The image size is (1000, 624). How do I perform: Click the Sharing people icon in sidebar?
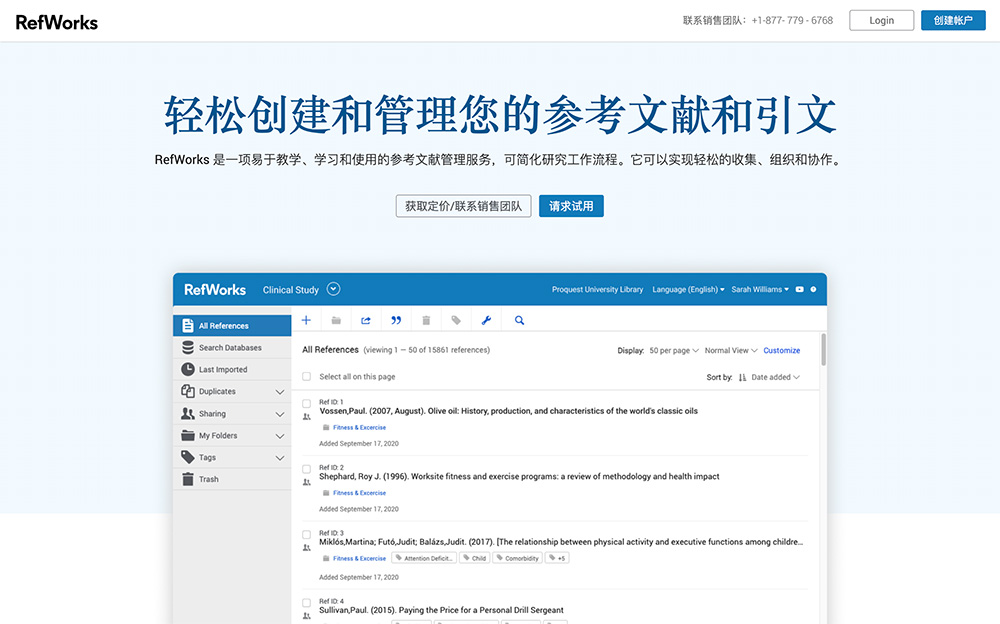click(188, 413)
